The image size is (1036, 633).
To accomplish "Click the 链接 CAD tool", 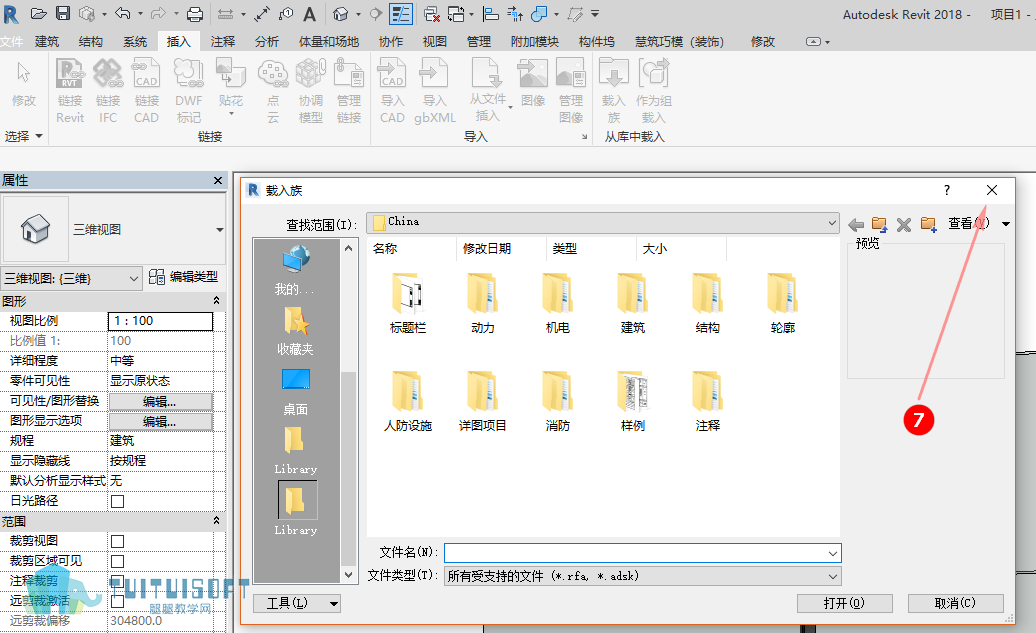I will click(146, 91).
